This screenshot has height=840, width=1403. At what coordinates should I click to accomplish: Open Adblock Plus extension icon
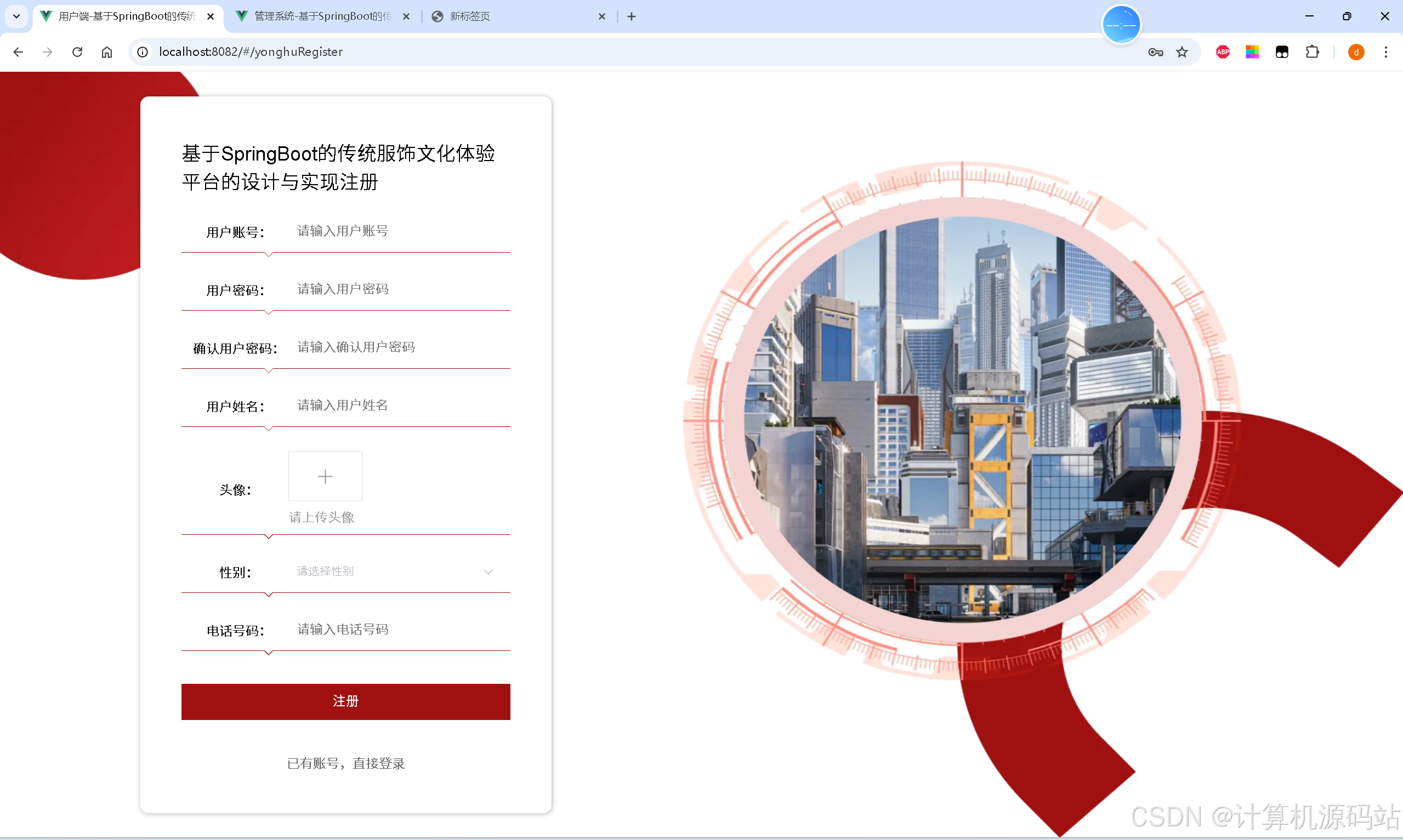[x=1223, y=52]
